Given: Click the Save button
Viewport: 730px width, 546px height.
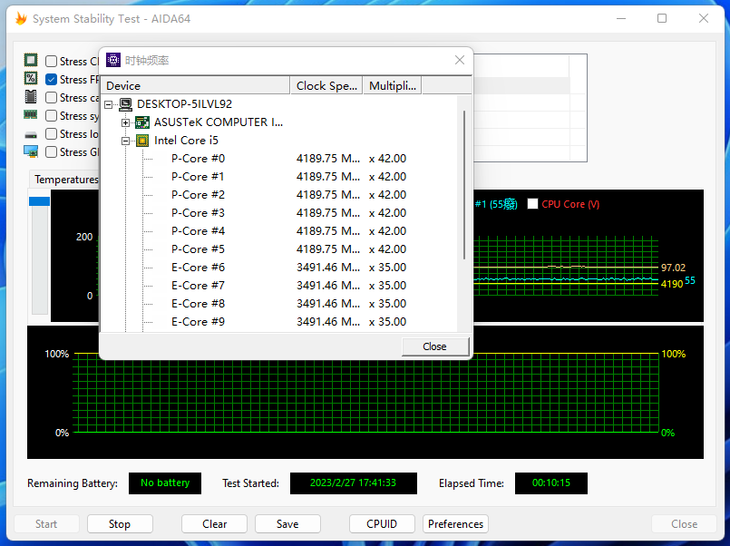Looking at the screenshot, I should [x=287, y=524].
